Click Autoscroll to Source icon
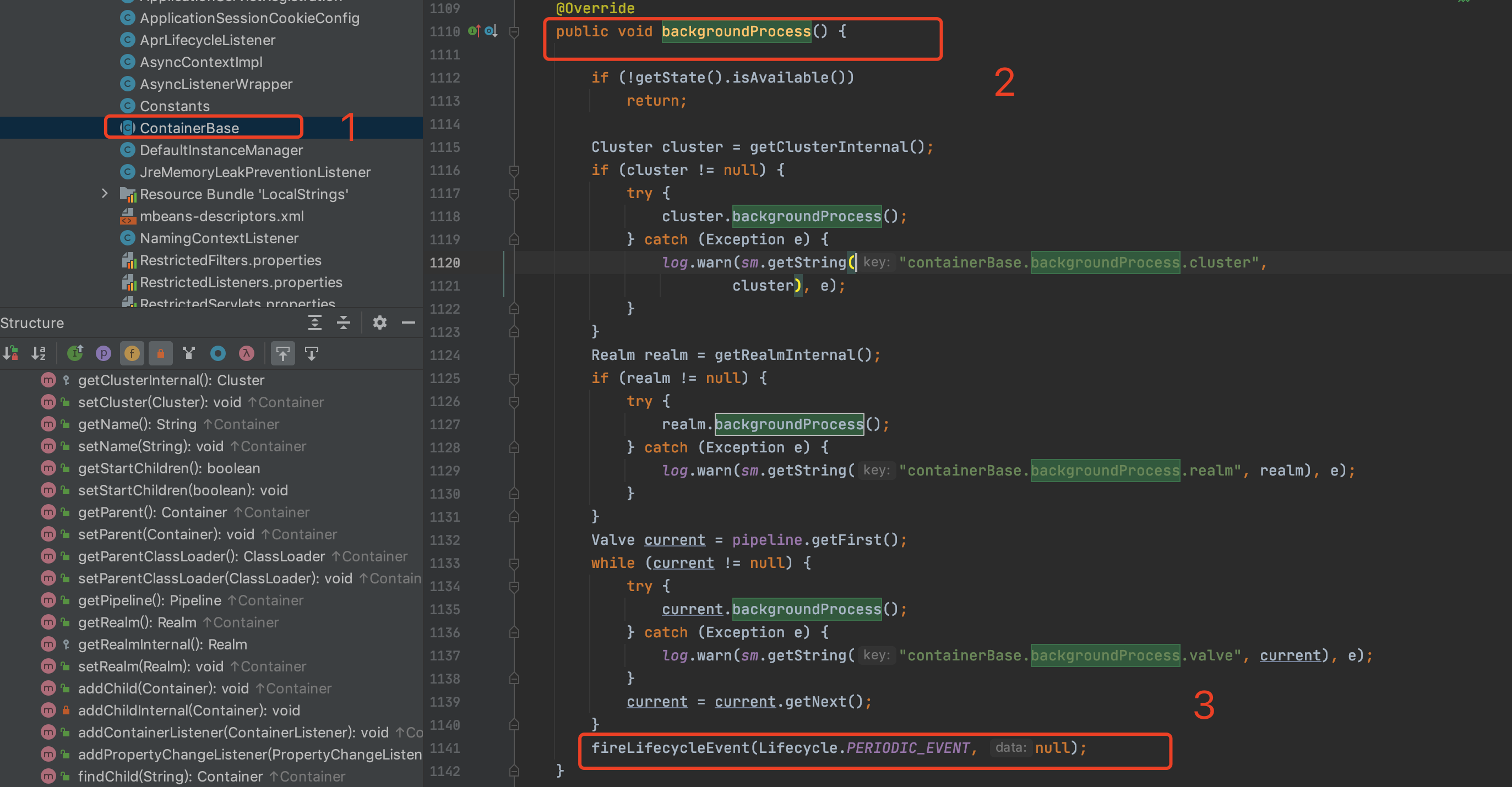This screenshot has height=787, width=1512. [283, 353]
